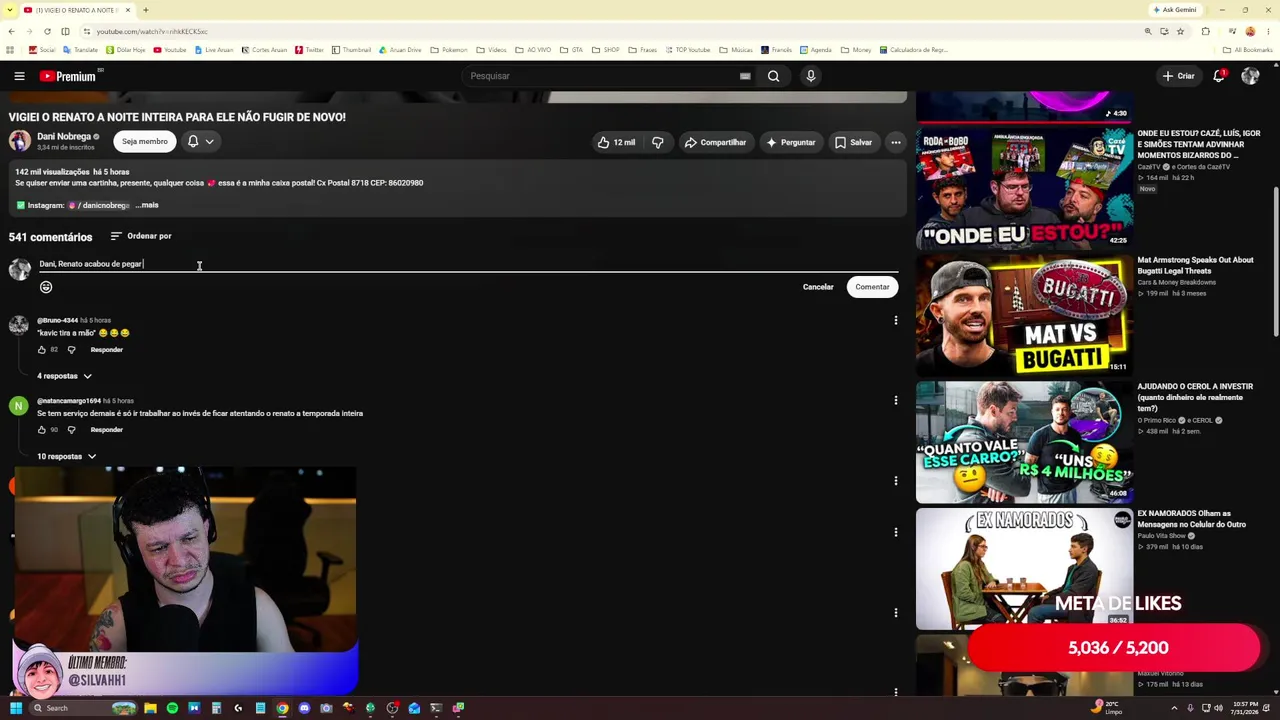Post the comment with Comentar
The width and height of the screenshot is (1280, 720).
pyautogui.click(x=872, y=287)
